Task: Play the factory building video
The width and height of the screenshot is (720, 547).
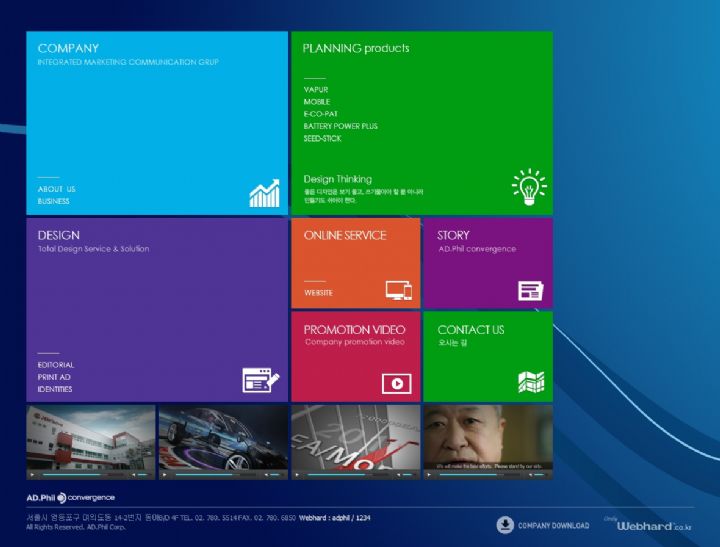Action: pos(32,474)
